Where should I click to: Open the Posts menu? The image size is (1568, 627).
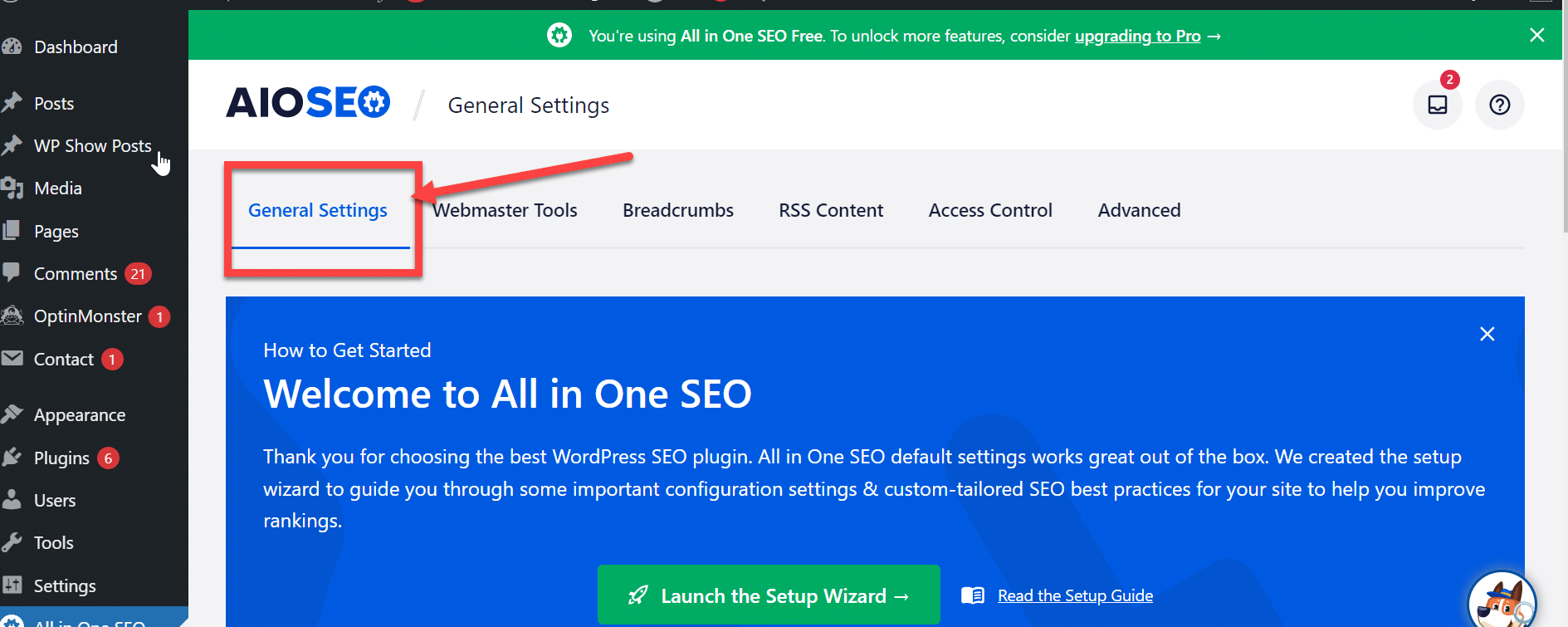pyautogui.click(x=54, y=104)
